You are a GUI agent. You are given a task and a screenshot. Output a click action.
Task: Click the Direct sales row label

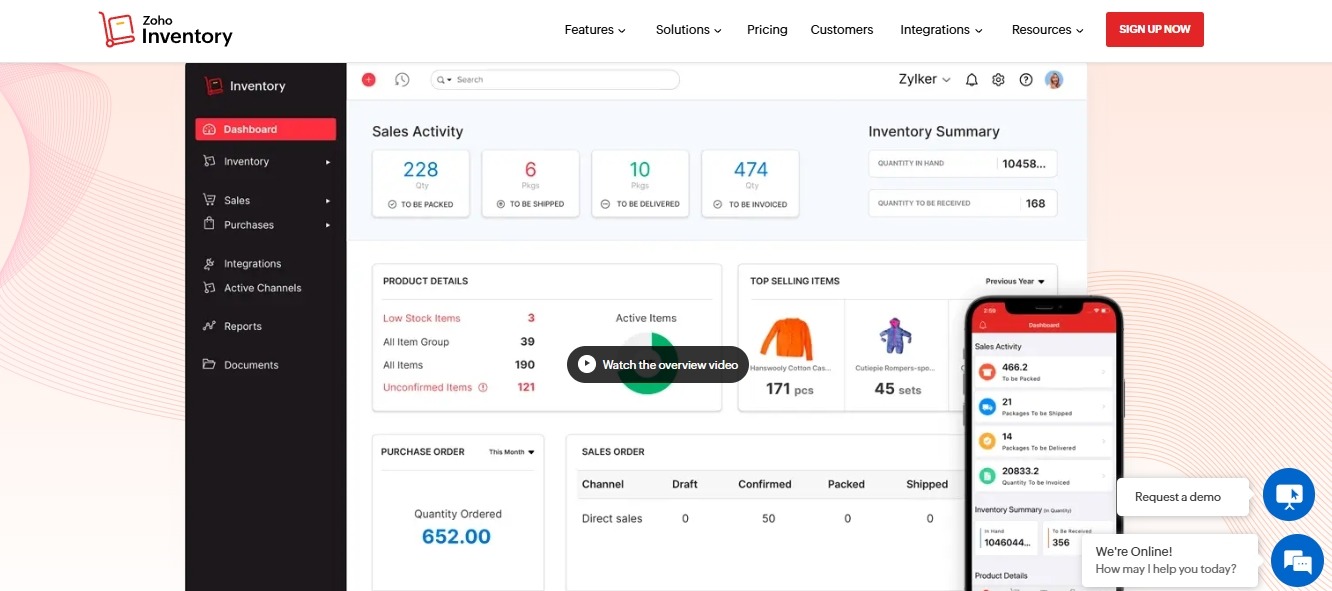tap(612, 518)
